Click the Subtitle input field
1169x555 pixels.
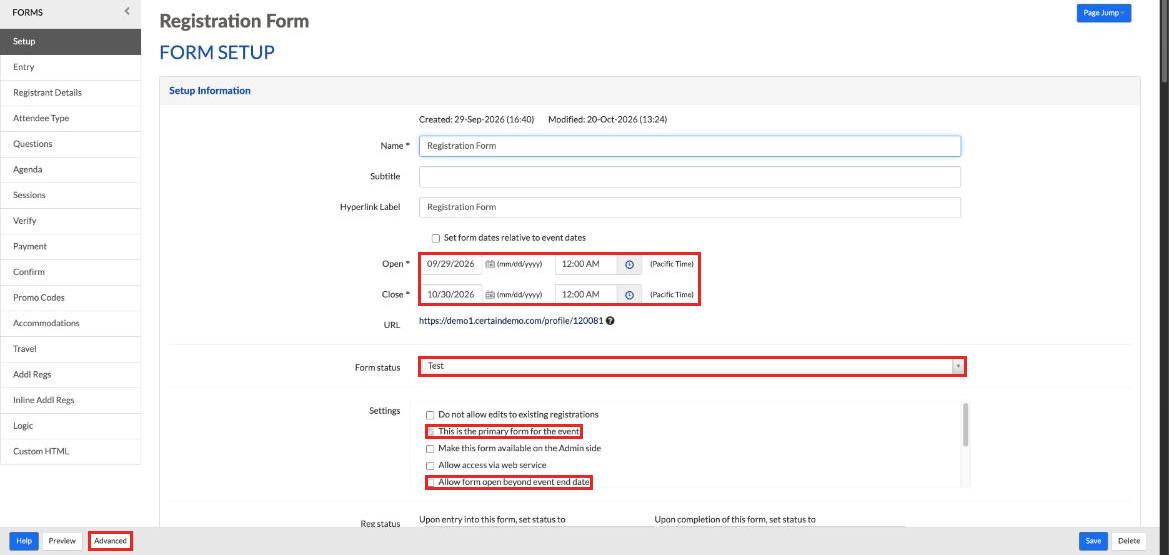pos(690,177)
